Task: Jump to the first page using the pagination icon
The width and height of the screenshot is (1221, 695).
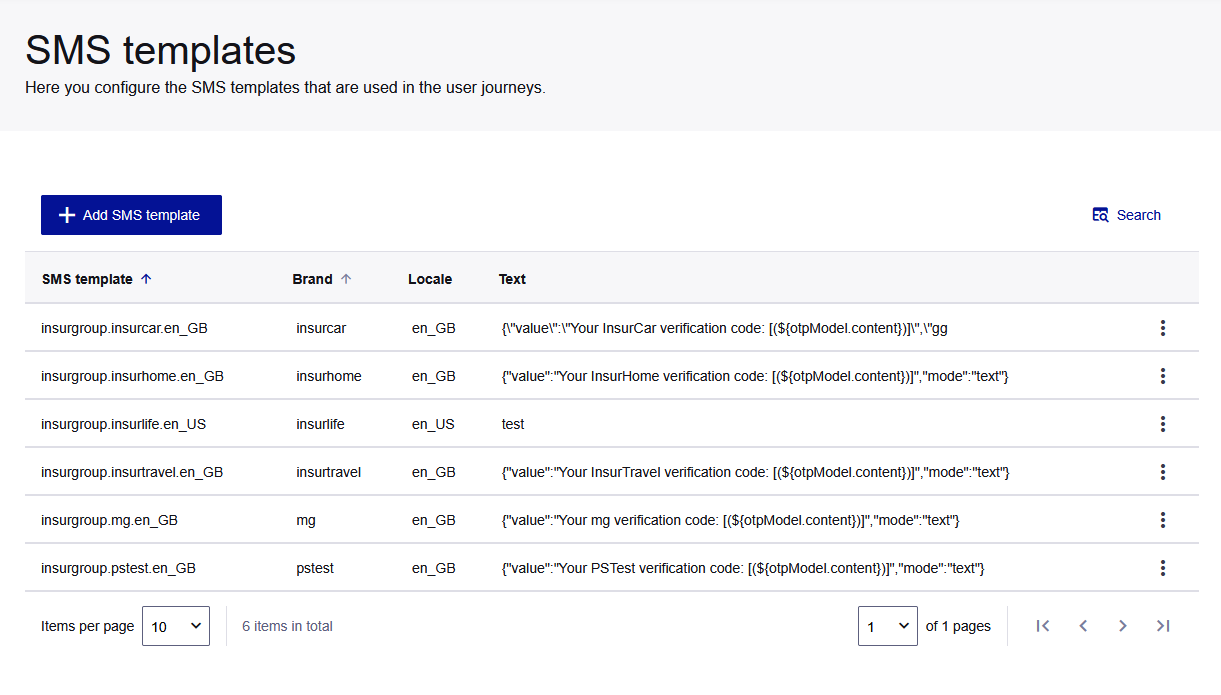Action: click(1043, 625)
